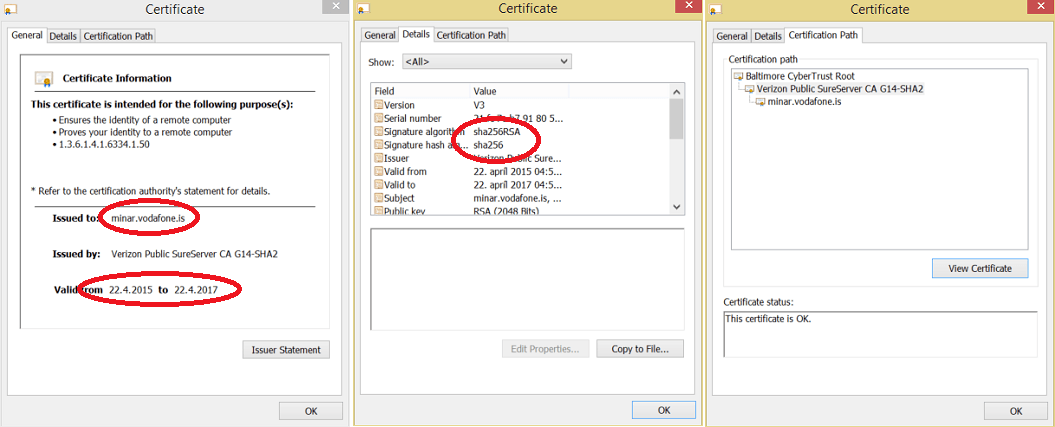This screenshot has height=427, width=1055.
Task: Close the middle Certificate window
Action: tap(688, 6)
